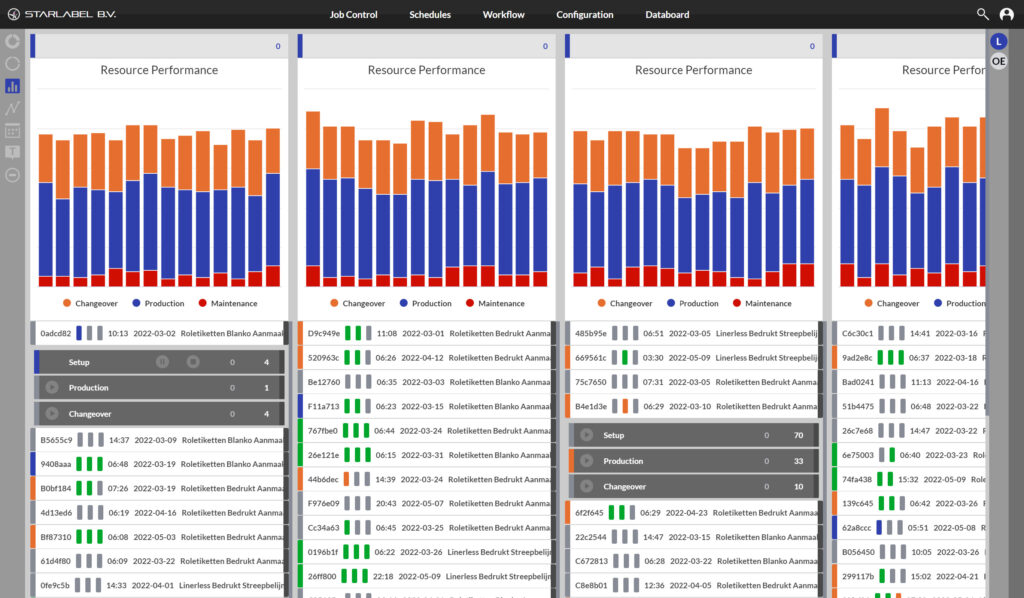Expand job row C6c30c1
The image size is (1024, 598).
point(909,334)
